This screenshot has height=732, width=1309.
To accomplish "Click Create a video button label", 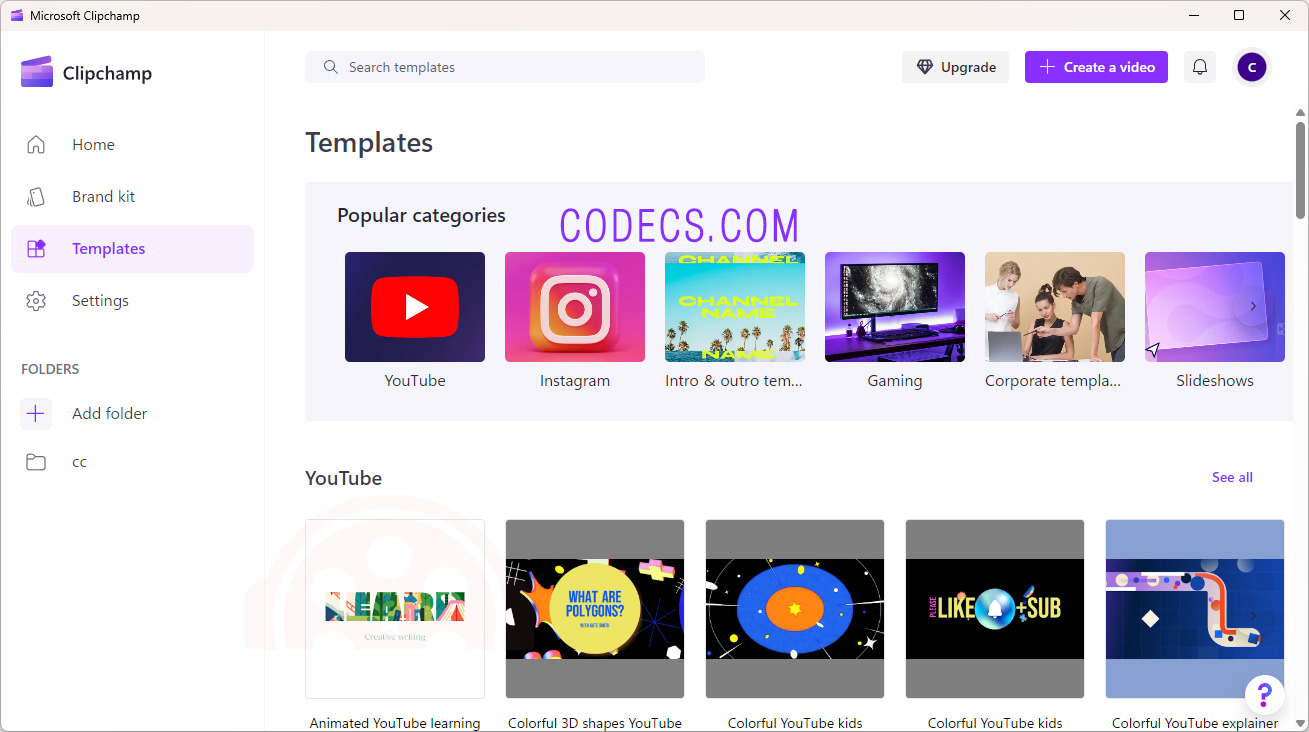I will tap(1109, 67).
